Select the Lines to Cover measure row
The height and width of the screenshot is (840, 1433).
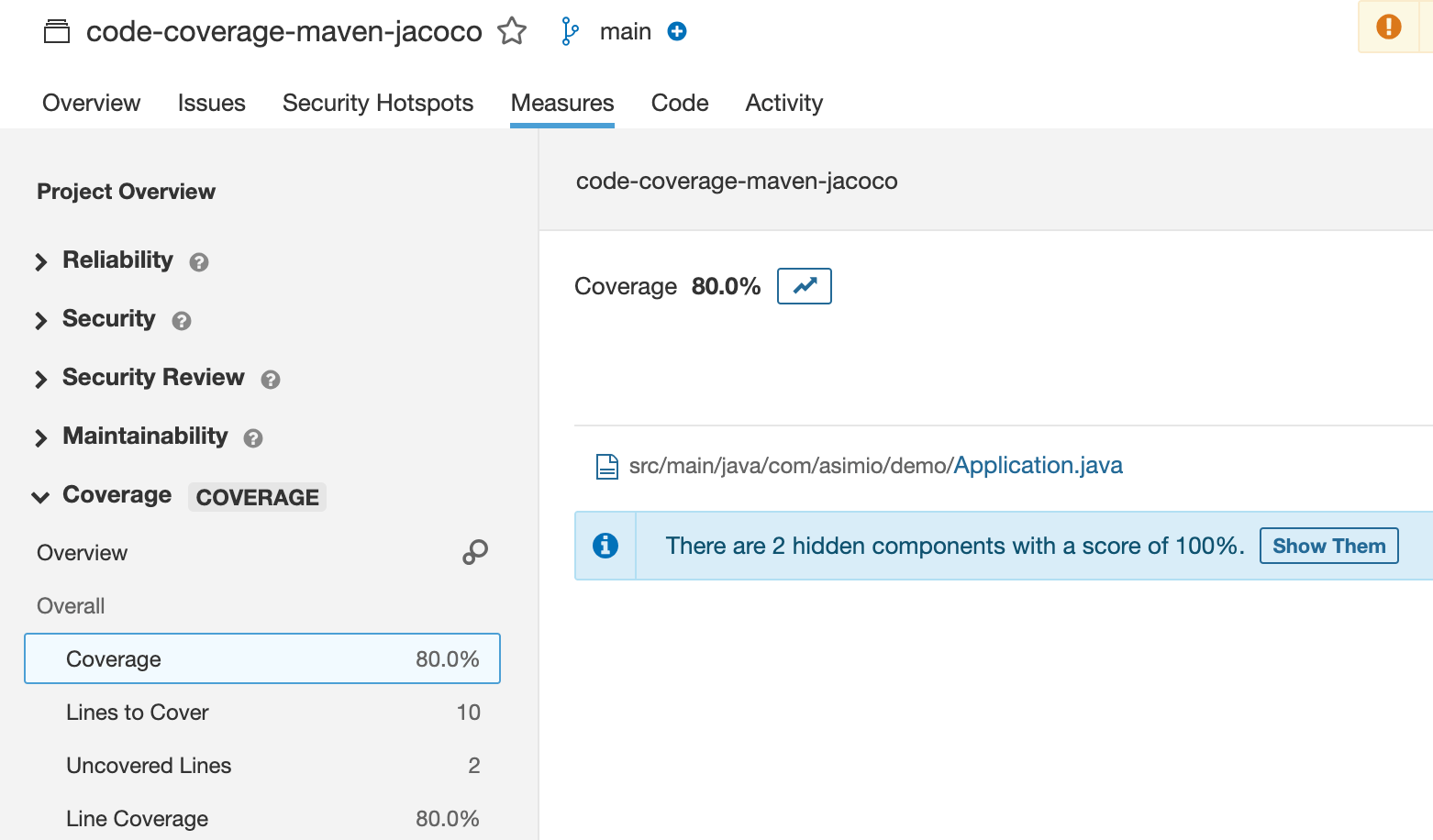262,712
